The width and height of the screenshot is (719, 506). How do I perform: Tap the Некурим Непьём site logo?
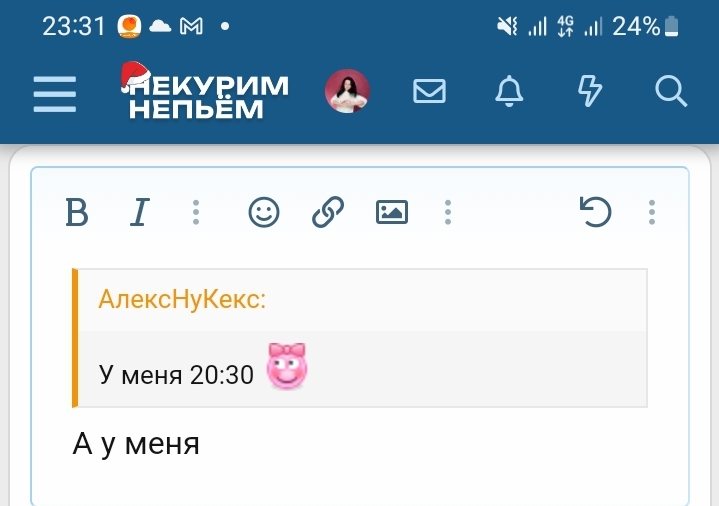[205, 90]
